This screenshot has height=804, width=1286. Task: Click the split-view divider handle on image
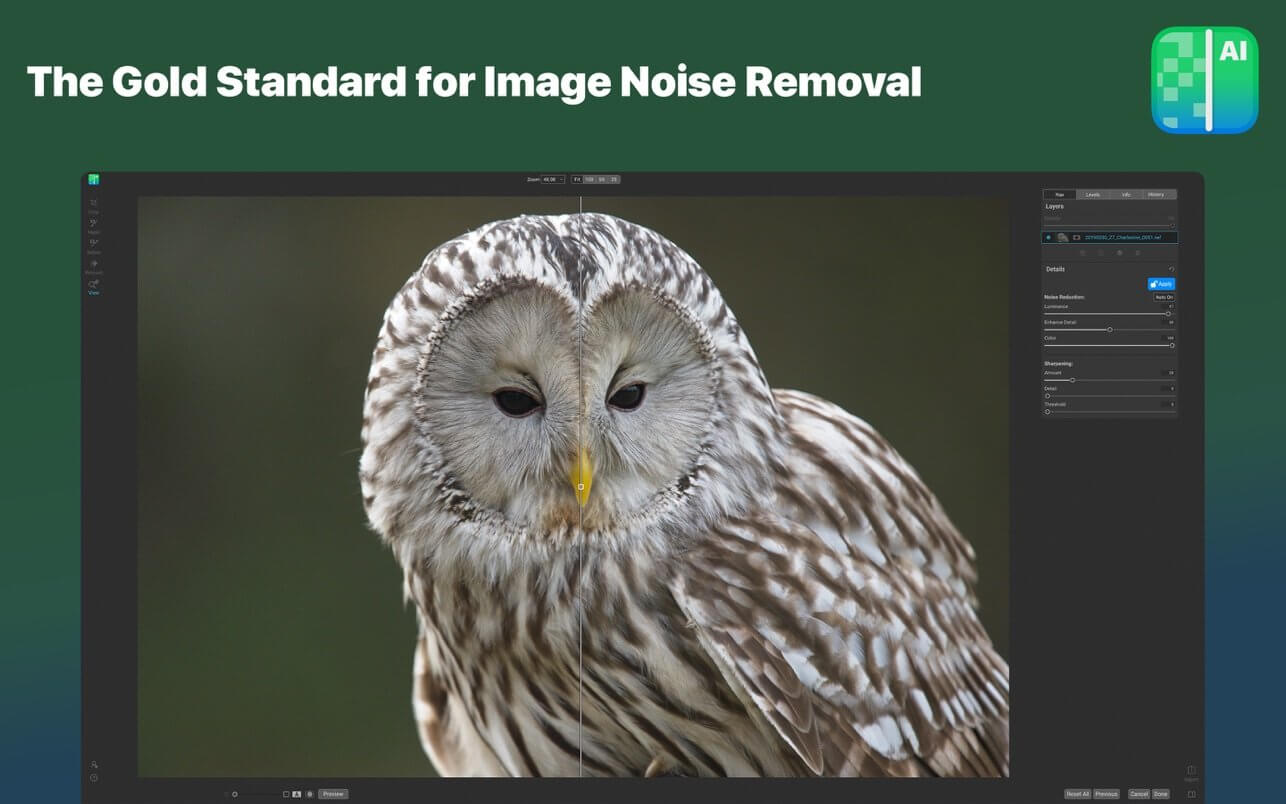581,487
